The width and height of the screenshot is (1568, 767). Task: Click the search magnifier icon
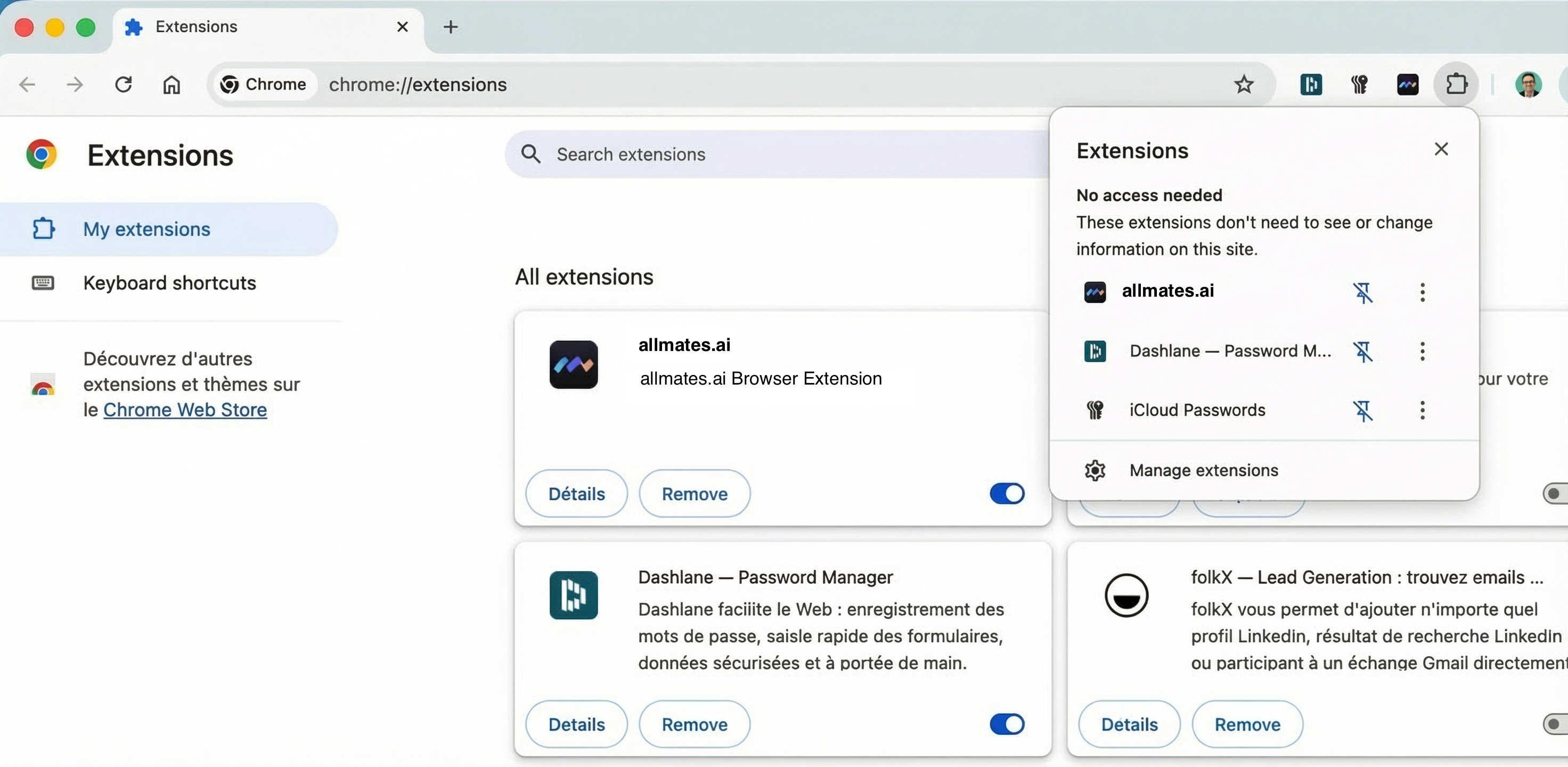tap(531, 154)
